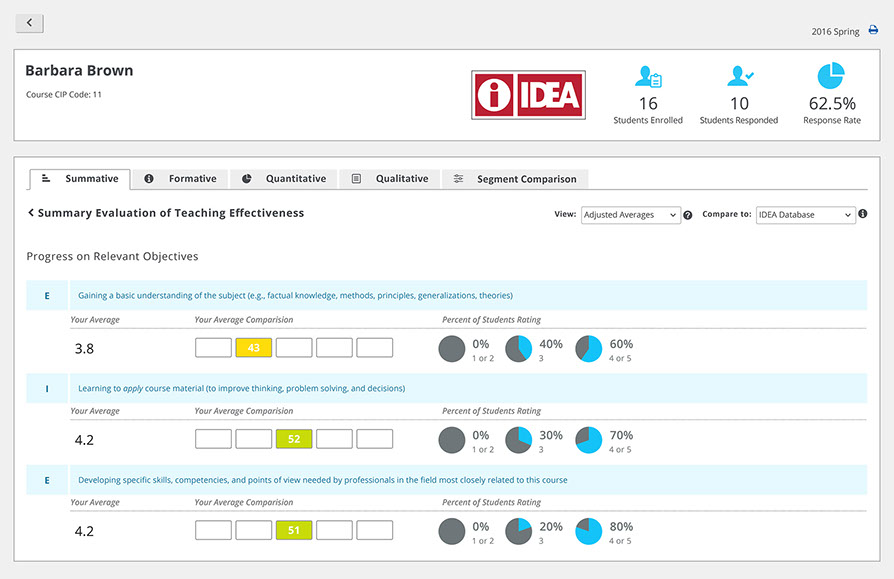
Task: Click the Response Rate pie icon
Action: (831, 76)
